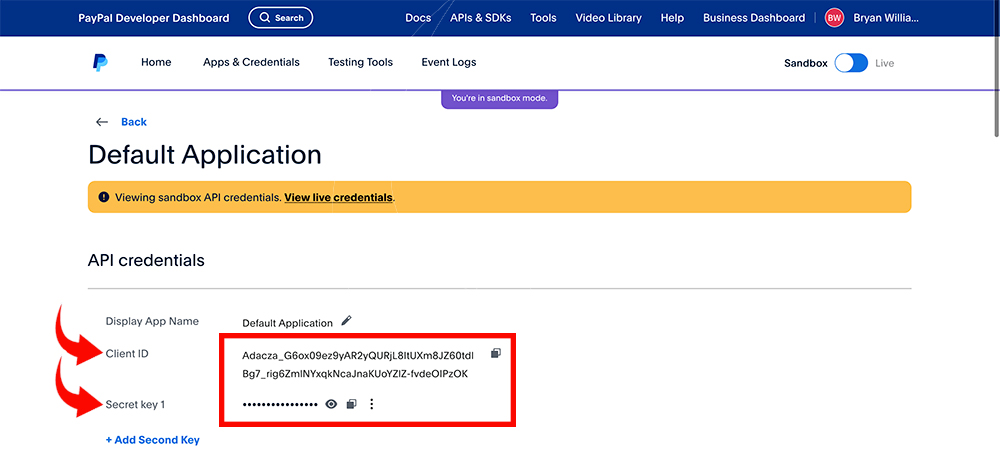Image resolution: width=1000 pixels, height=462 pixels.
Task: Click the View live credentials link
Action: [338, 197]
